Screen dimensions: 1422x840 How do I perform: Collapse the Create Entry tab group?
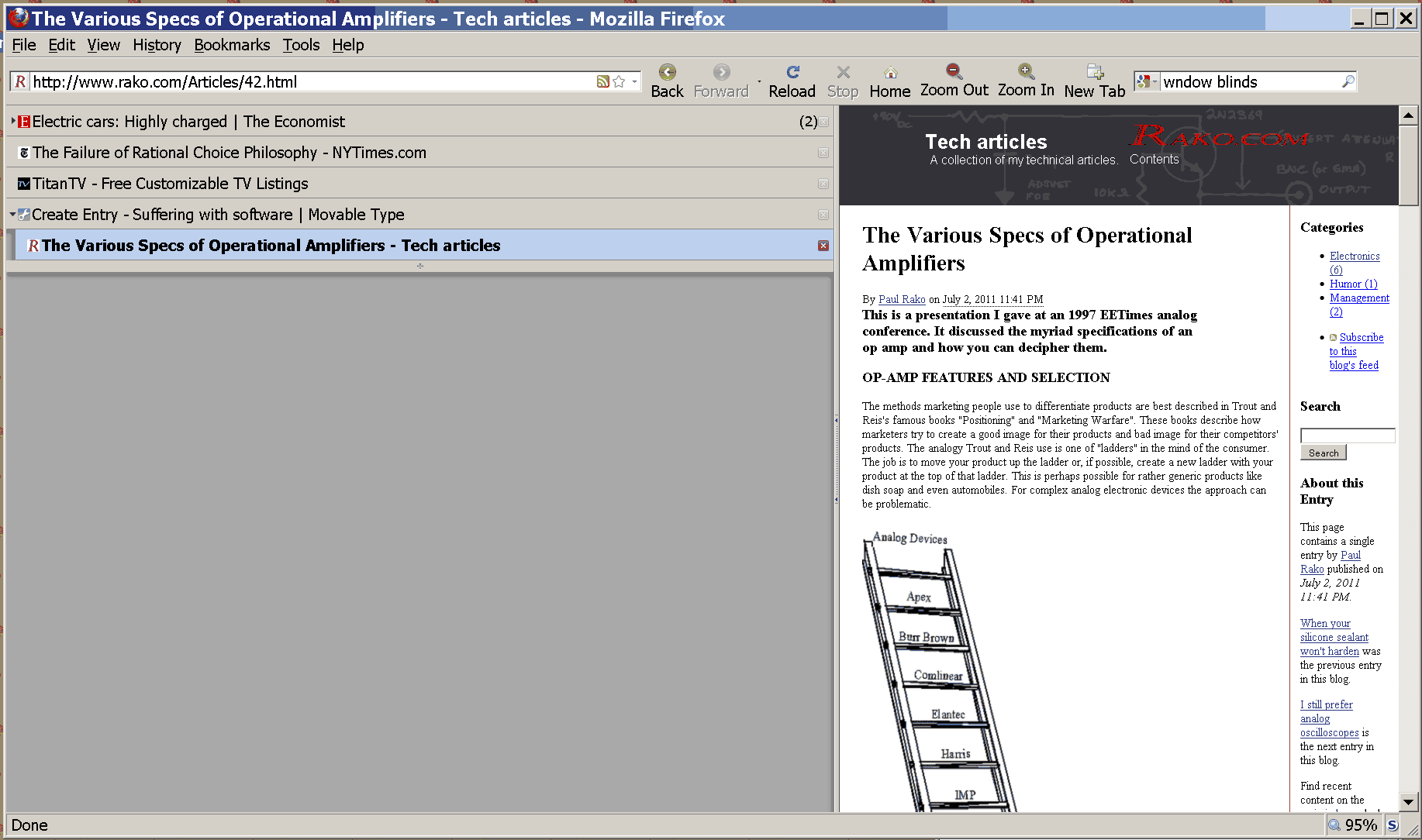point(12,215)
